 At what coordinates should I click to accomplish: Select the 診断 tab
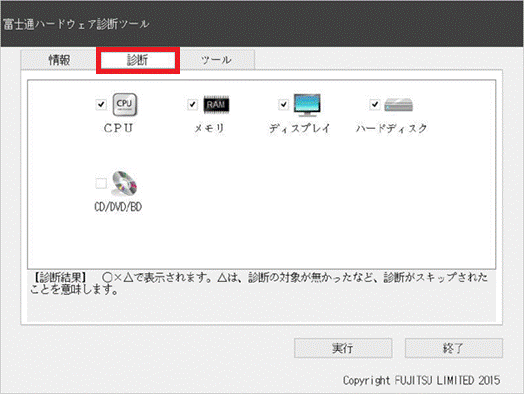point(138,60)
